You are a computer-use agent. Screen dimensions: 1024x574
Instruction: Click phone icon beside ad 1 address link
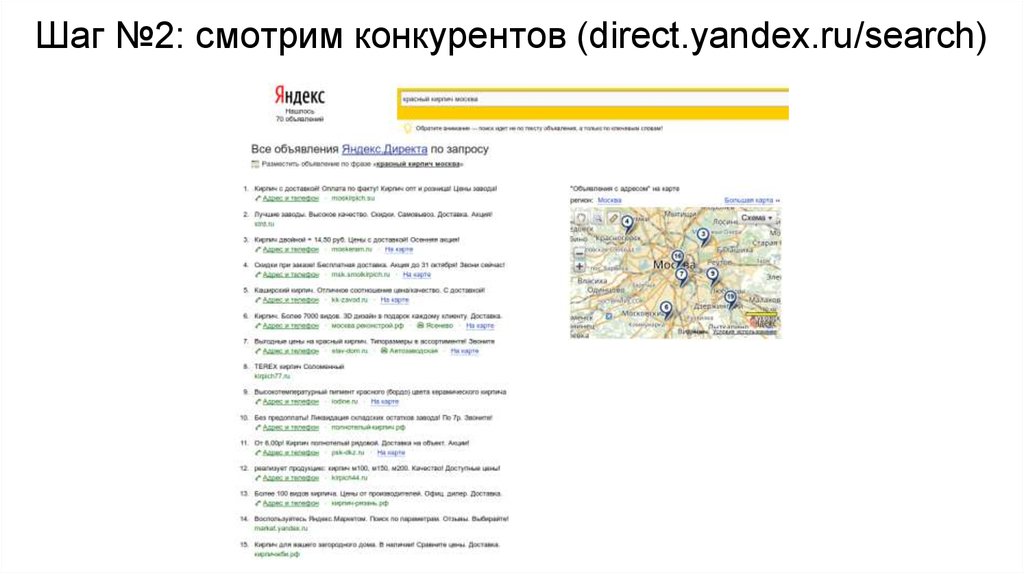pyautogui.click(x=257, y=199)
